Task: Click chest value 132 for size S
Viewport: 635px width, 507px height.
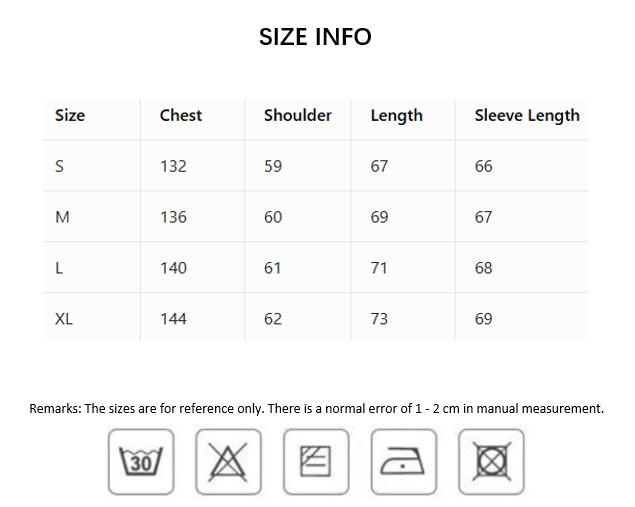Action: pos(173,166)
